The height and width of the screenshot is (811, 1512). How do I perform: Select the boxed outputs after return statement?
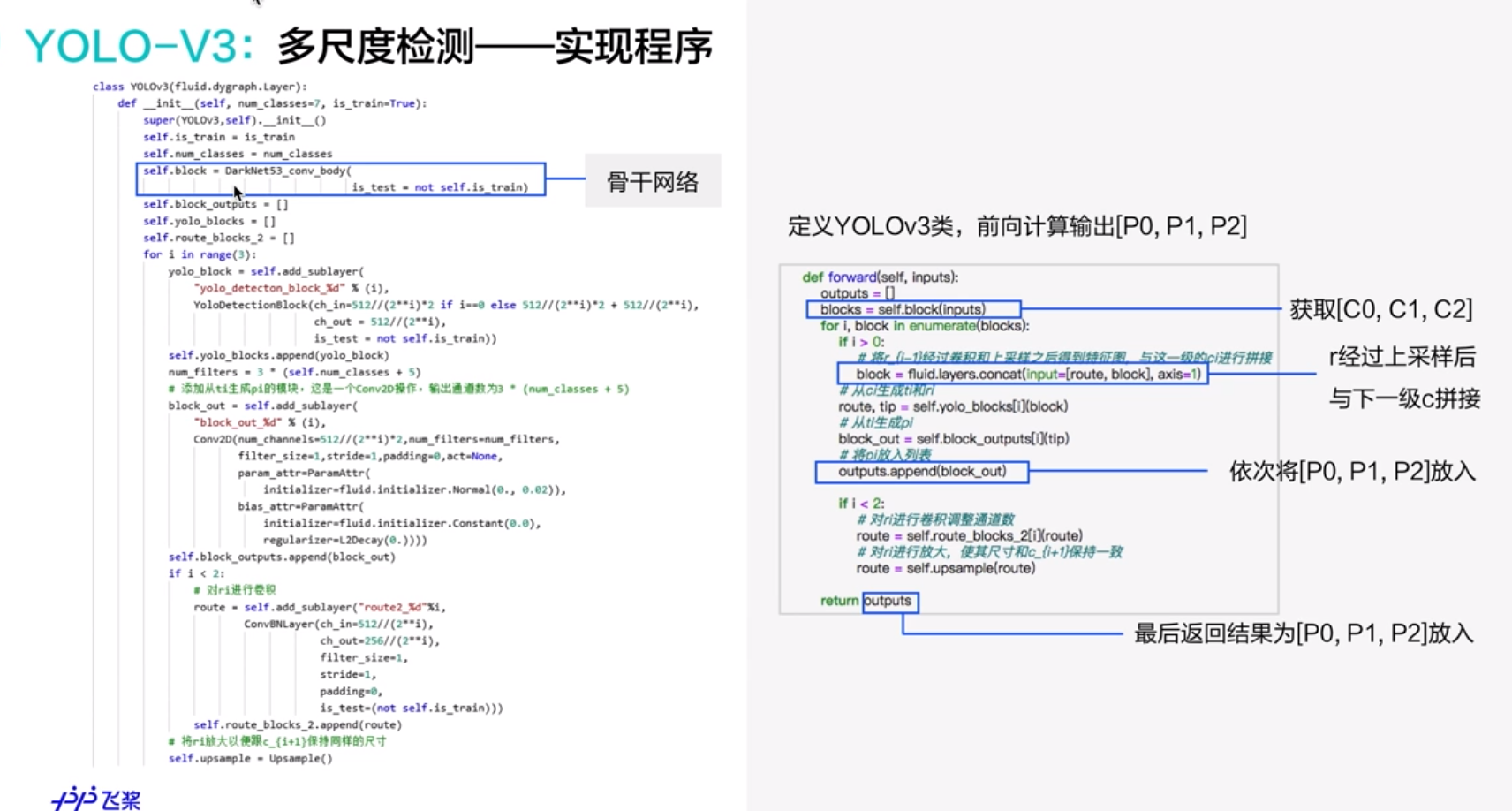[x=889, y=600]
